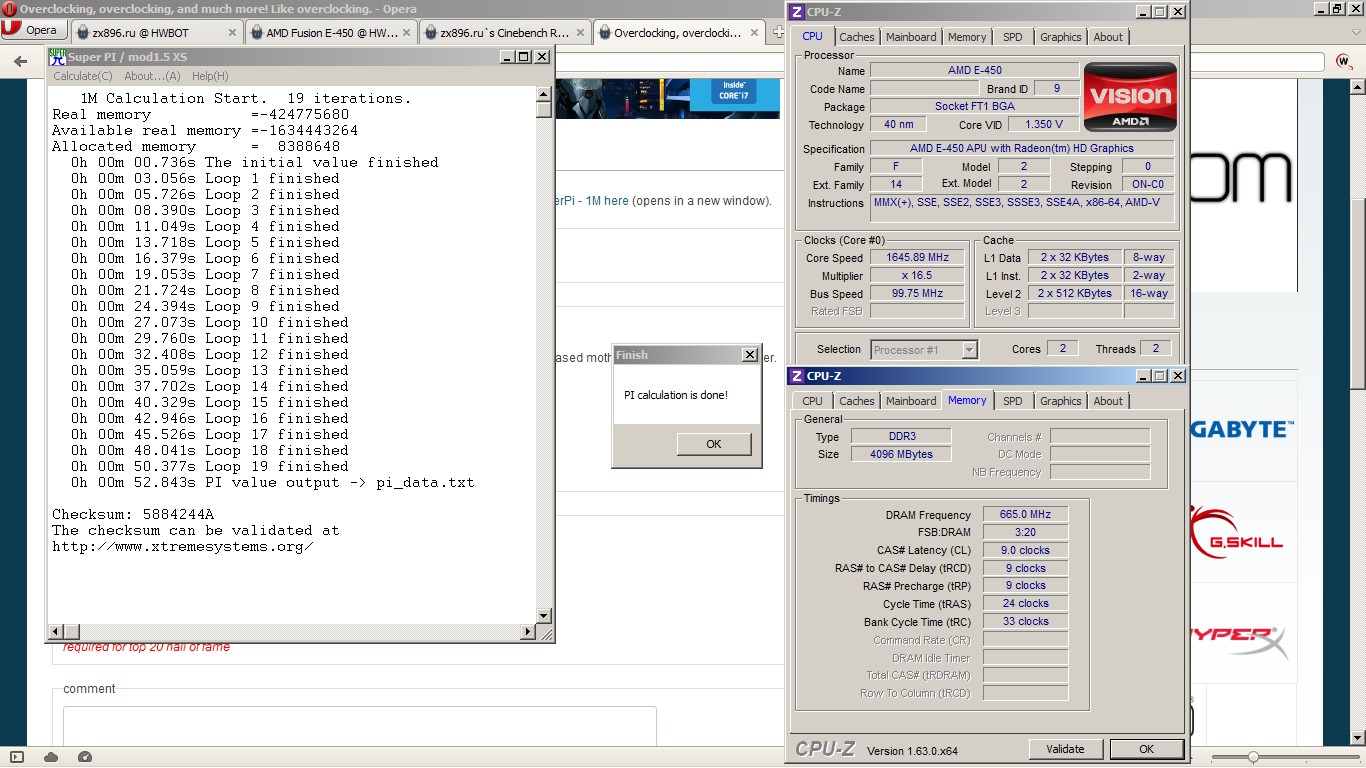This screenshot has width=1366, height=768.
Task: Click xtremesystems.org URL in Super PI output
Action: tap(183, 547)
